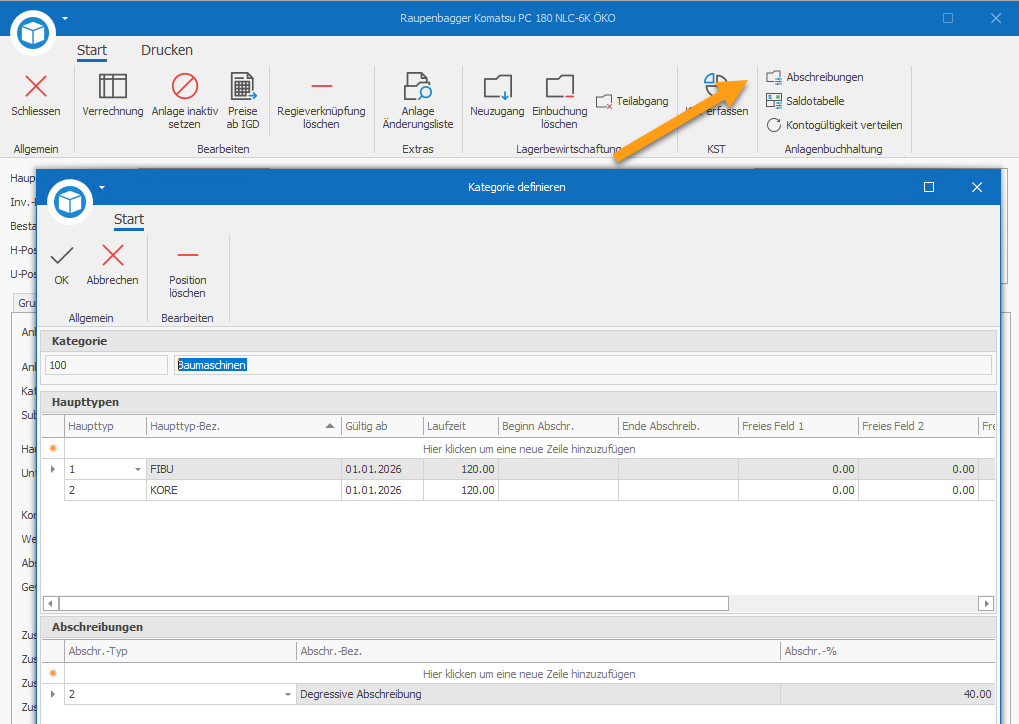Click Gültig ab column header
This screenshot has width=1019, height=724.
(x=382, y=426)
